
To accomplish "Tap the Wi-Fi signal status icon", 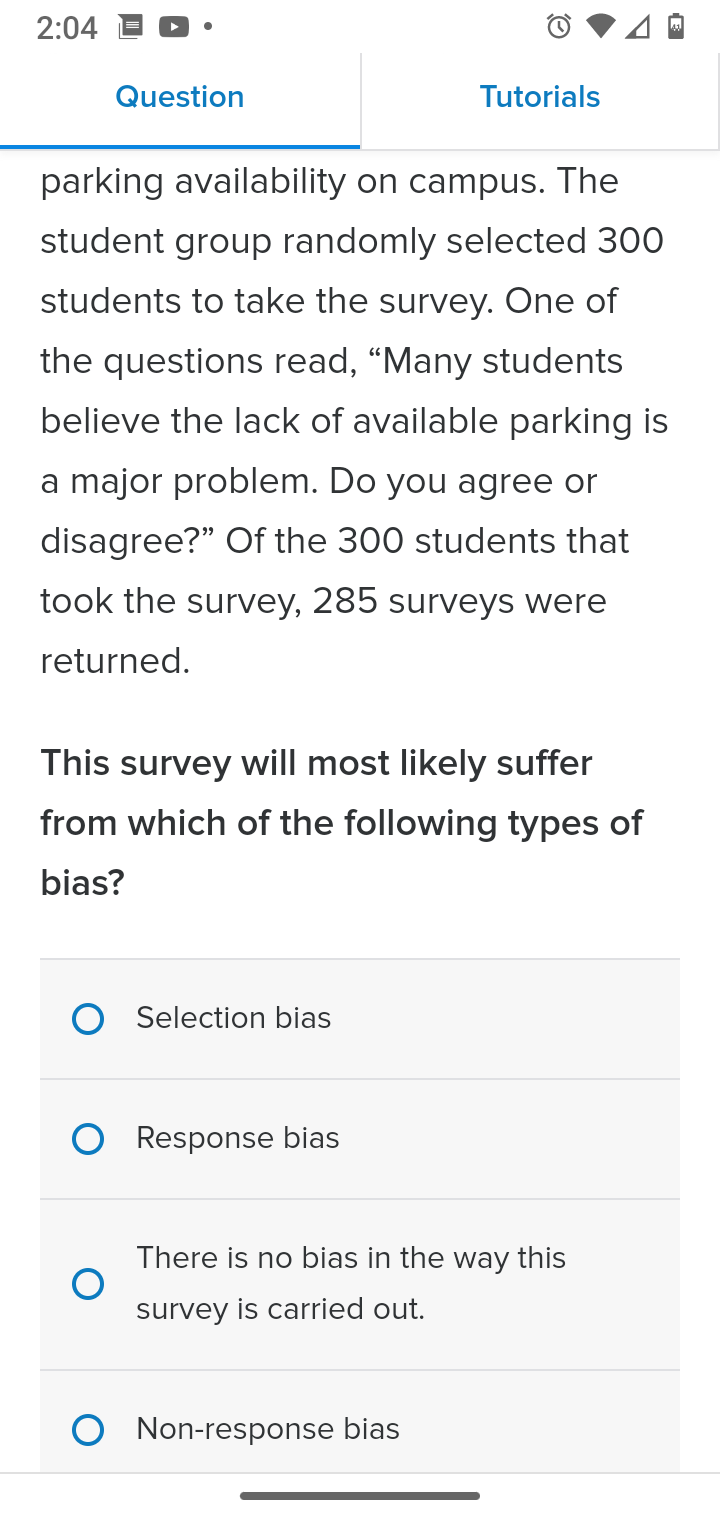I will coord(600,26).
